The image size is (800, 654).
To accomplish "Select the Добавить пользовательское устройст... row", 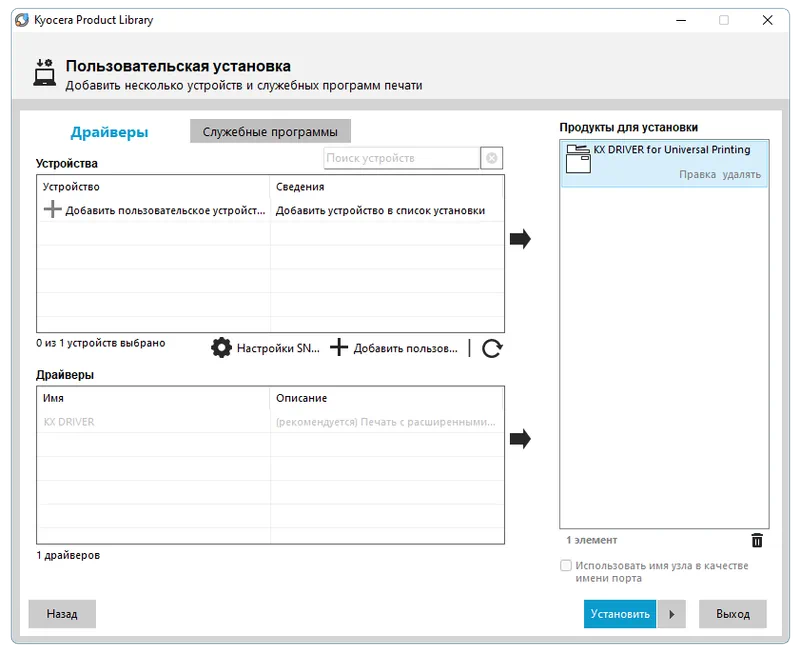I will 270,210.
